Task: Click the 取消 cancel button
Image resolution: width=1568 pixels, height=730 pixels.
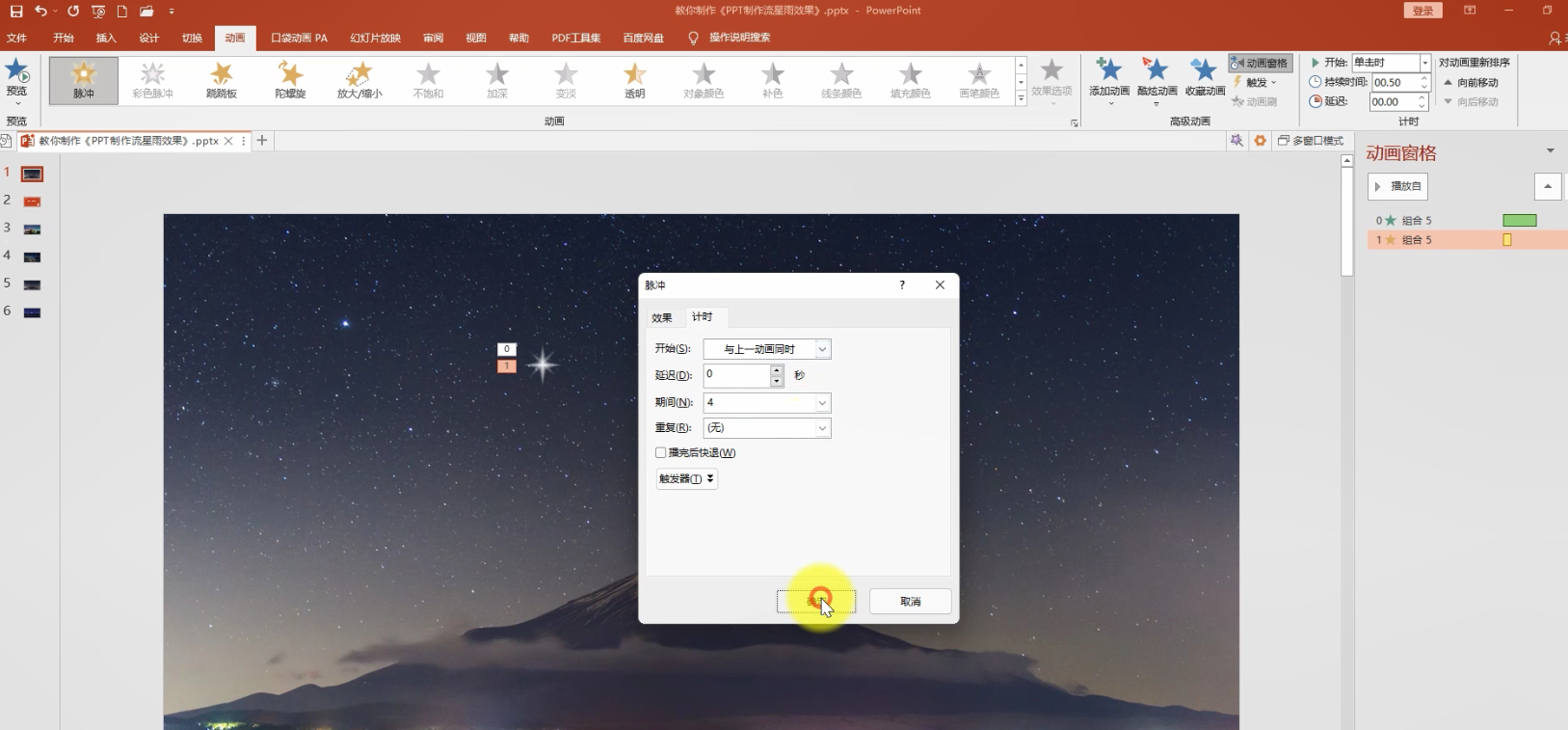Action: pyautogui.click(x=911, y=601)
